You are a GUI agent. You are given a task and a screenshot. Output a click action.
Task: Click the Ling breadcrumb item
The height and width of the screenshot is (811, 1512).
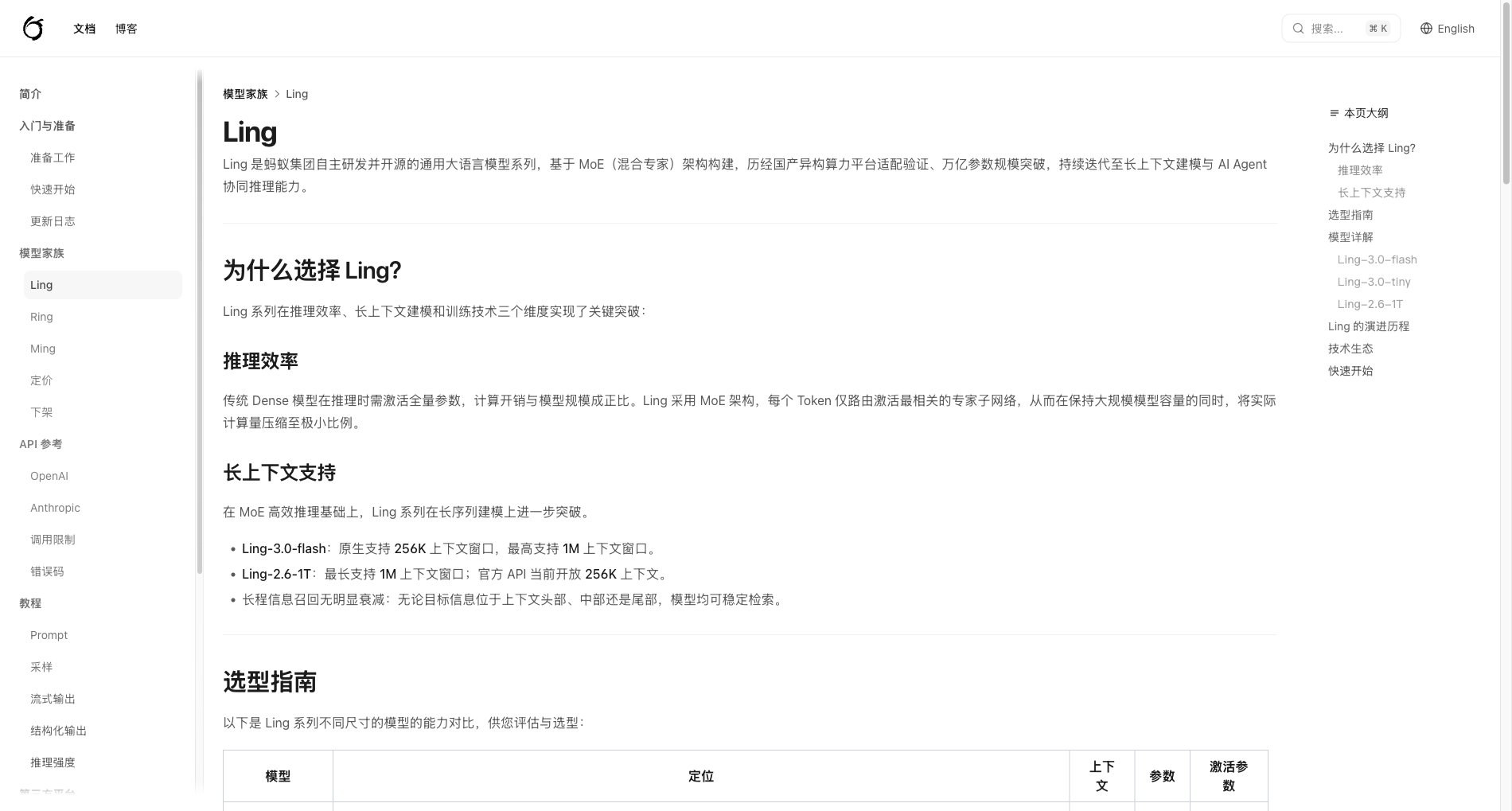tap(297, 94)
